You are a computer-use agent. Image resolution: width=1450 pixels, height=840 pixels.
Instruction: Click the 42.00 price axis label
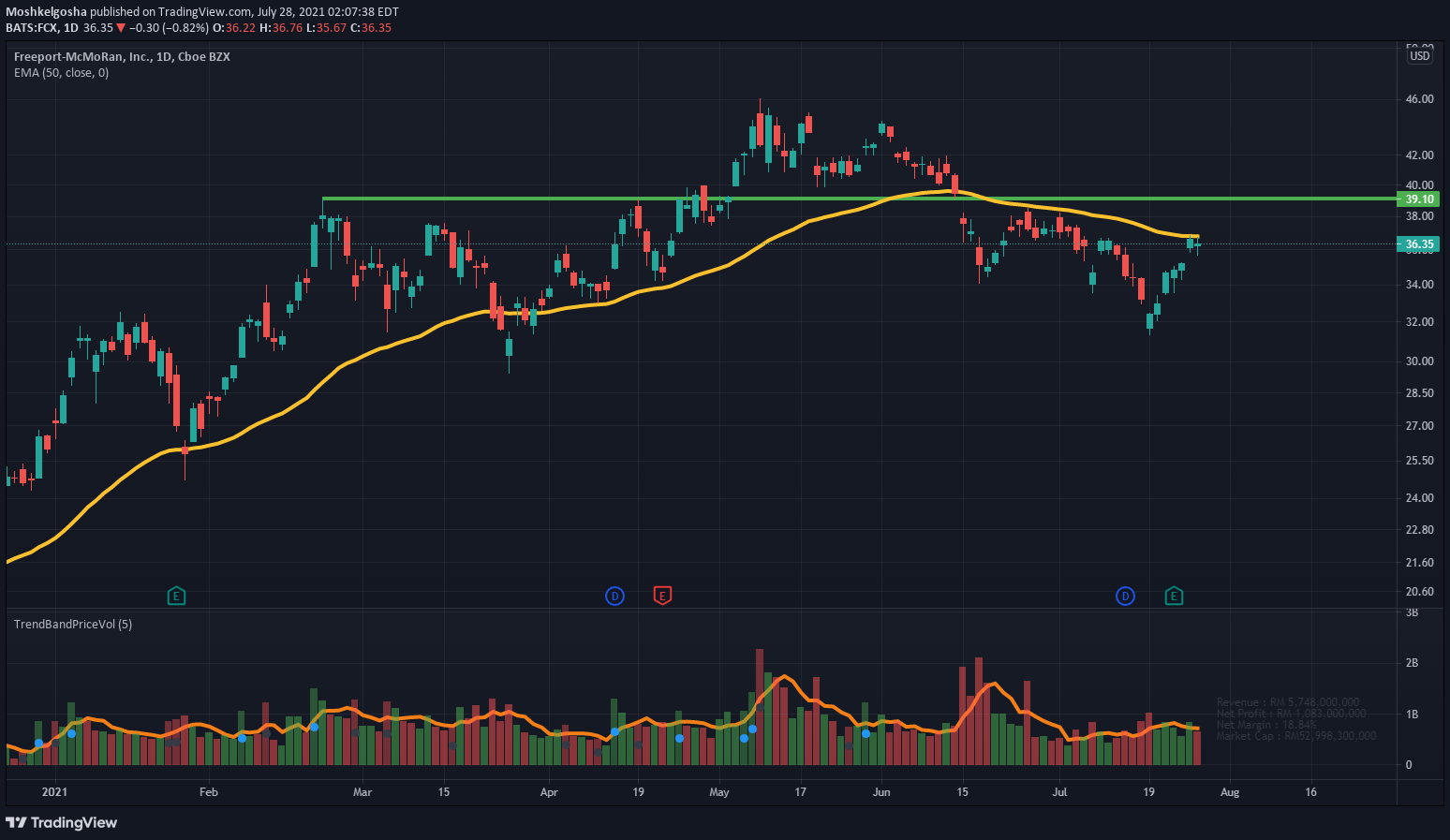(x=1419, y=155)
